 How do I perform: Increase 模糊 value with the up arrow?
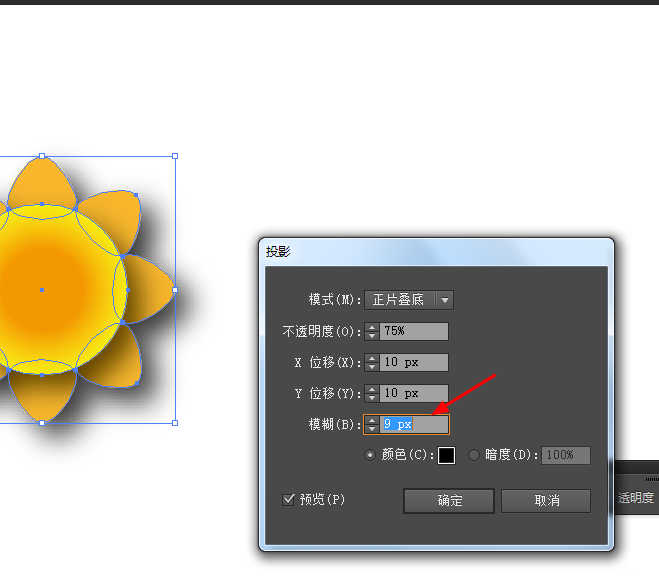click(372, 420)
